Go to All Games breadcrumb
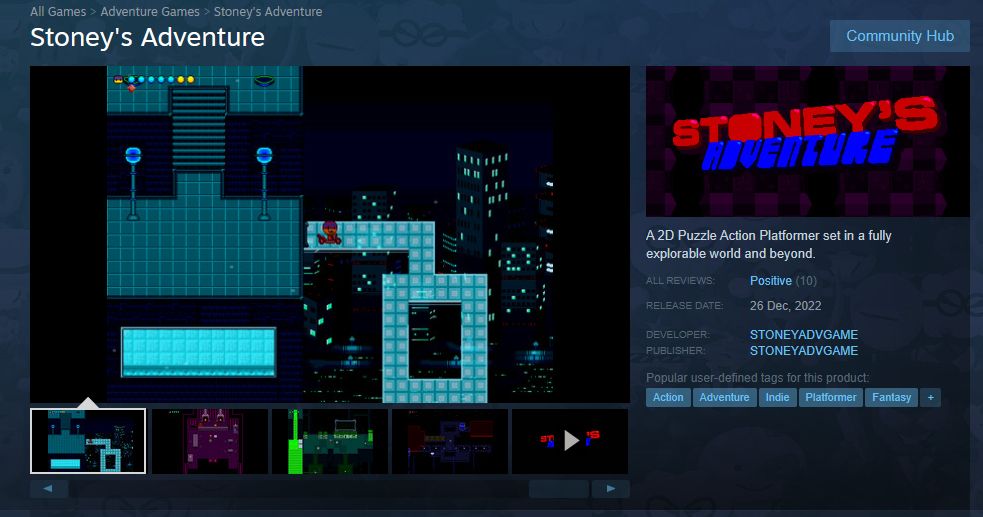The height and width of the screenshot is (517, 983). coord(58,11)
